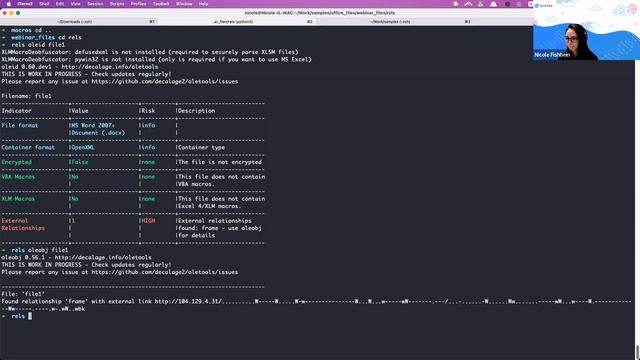This screenshot has height=360, width=640.
Task: Click the 'VBA Macros' indicator cell
Action: [x=18, y=177]
